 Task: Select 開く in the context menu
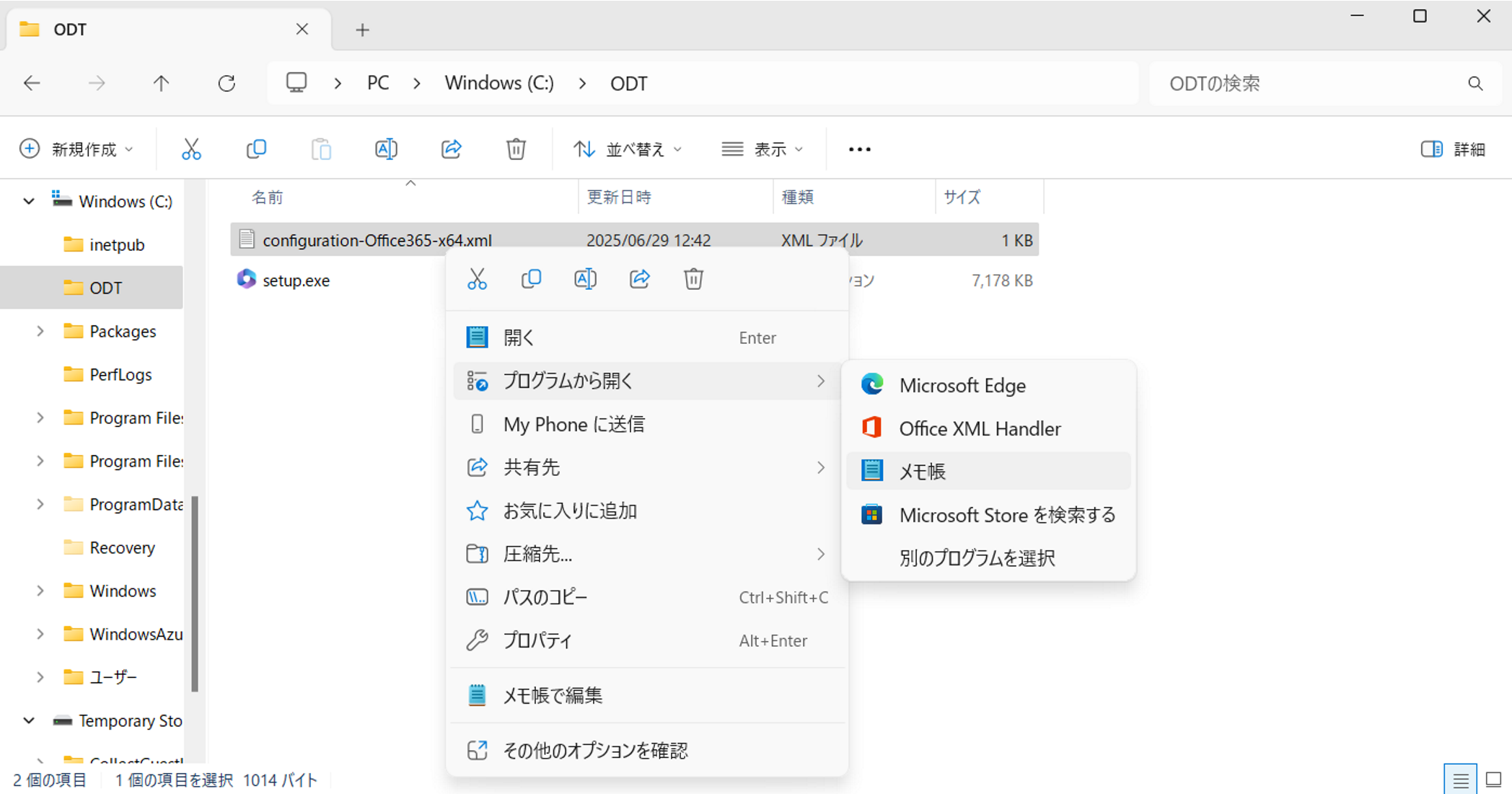[647, 338]
